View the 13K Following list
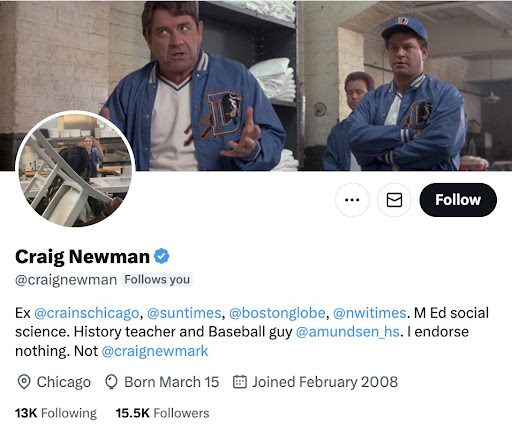Image resolution: width=512 pixels, height=431 pixels. [x=56, y=413]
